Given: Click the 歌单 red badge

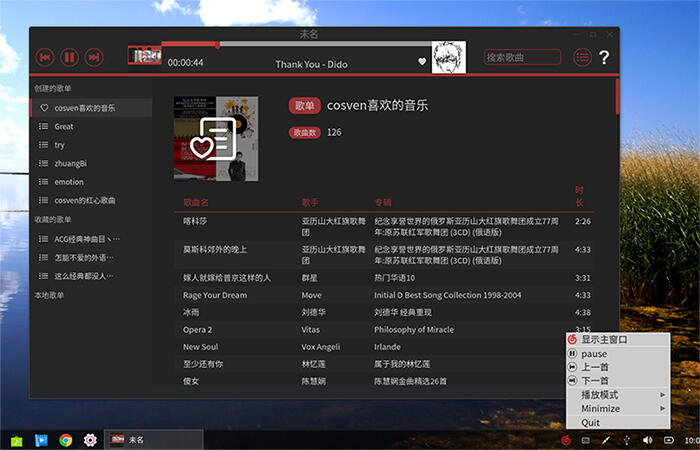Looking at the screenshot, I should (304, 106).
